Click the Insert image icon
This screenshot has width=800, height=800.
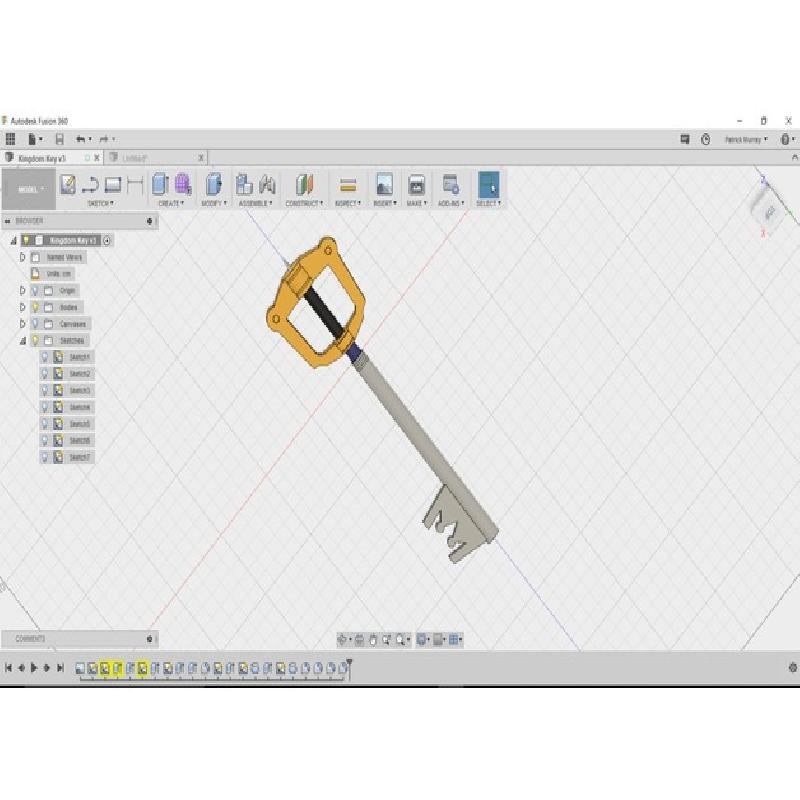[384, 184]
